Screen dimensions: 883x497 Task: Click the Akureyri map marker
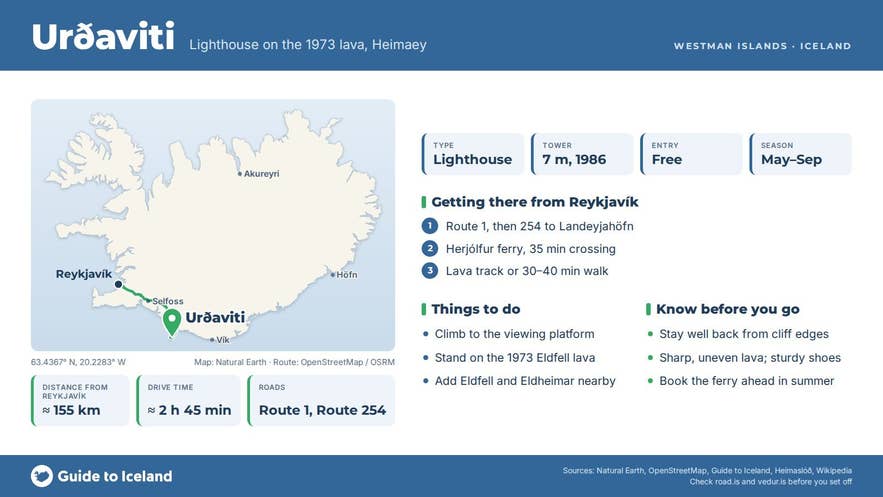point(239,174)
